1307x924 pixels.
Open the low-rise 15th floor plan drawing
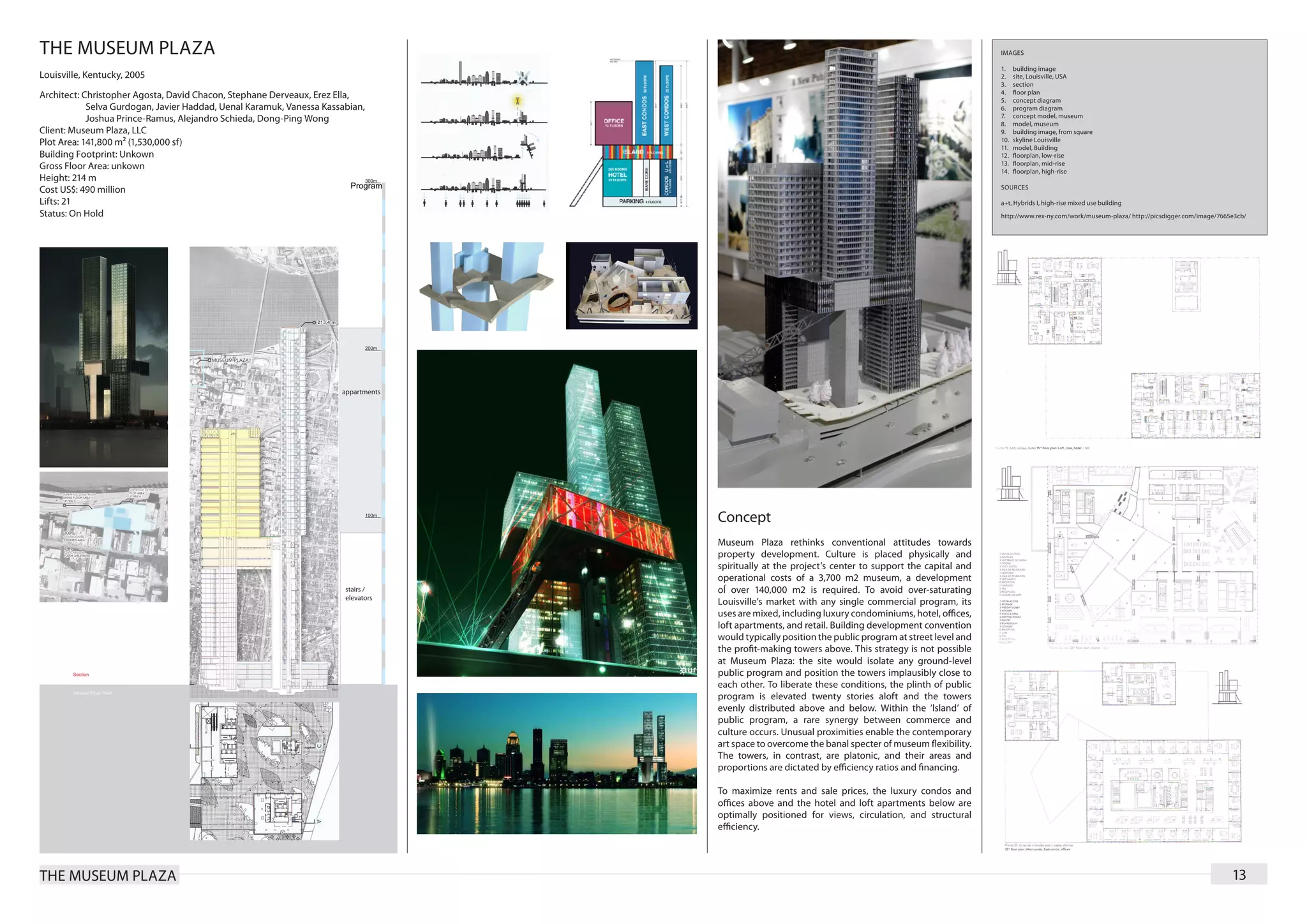[1143, 348]
